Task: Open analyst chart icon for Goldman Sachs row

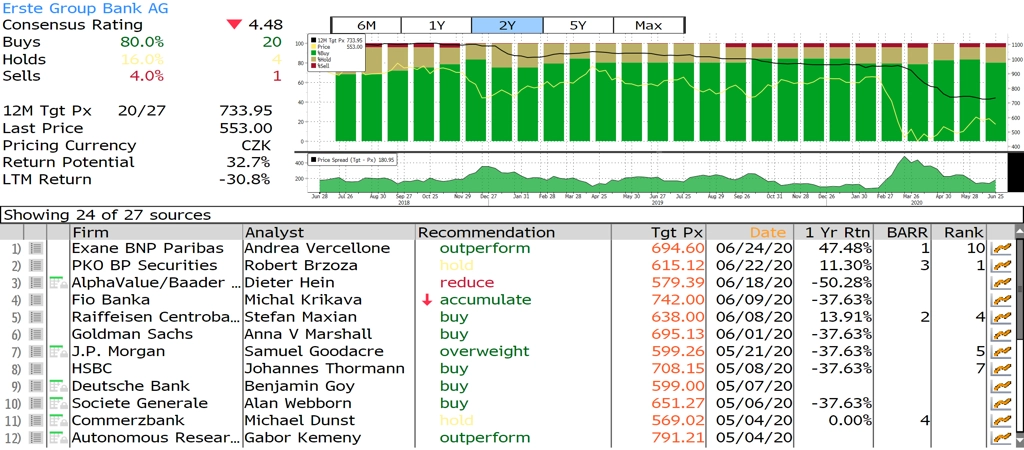Action: pyautogui.click(x=1000, y=334)
